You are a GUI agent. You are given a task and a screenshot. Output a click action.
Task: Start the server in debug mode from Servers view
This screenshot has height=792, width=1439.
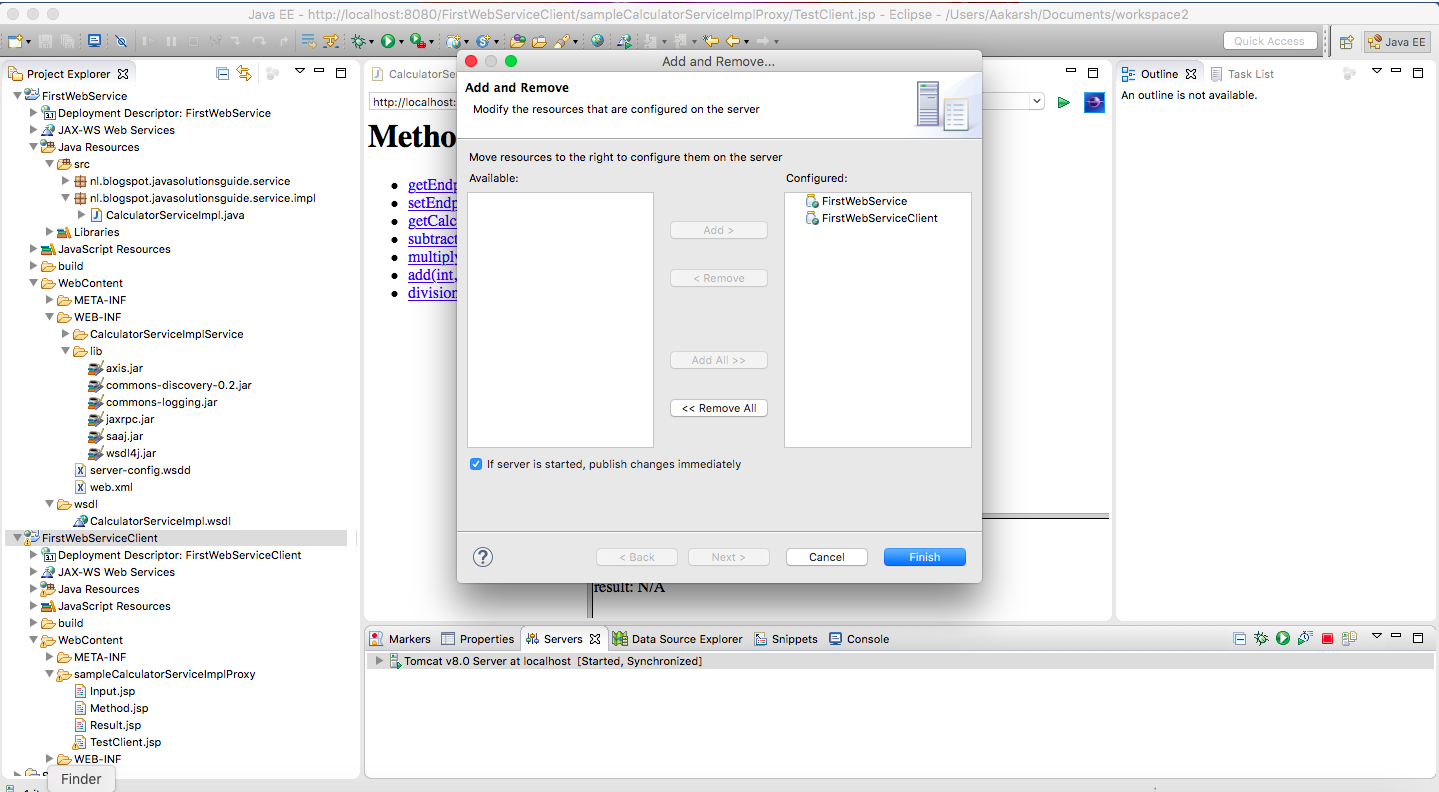tap(1261, 638)
